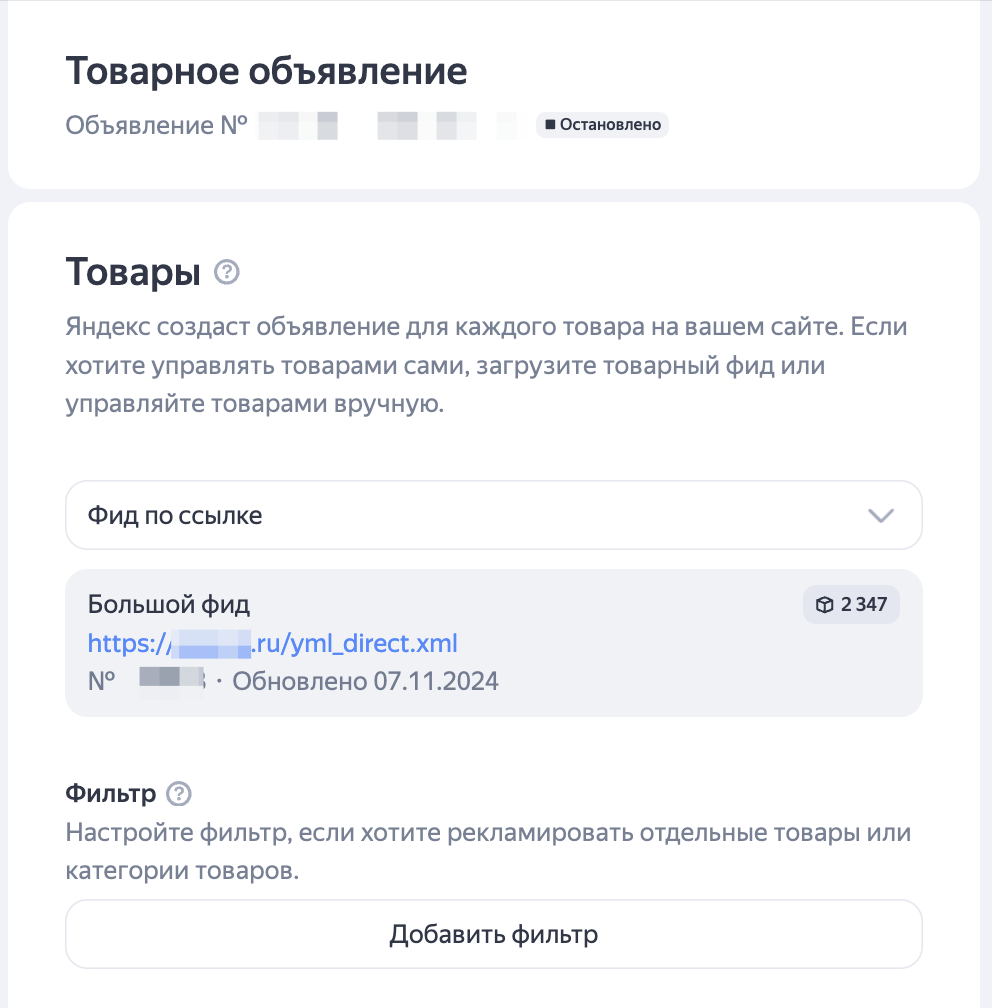Open the help tooltip next to Товары
Screen dimensions: 992x1008
click(226, 272)
